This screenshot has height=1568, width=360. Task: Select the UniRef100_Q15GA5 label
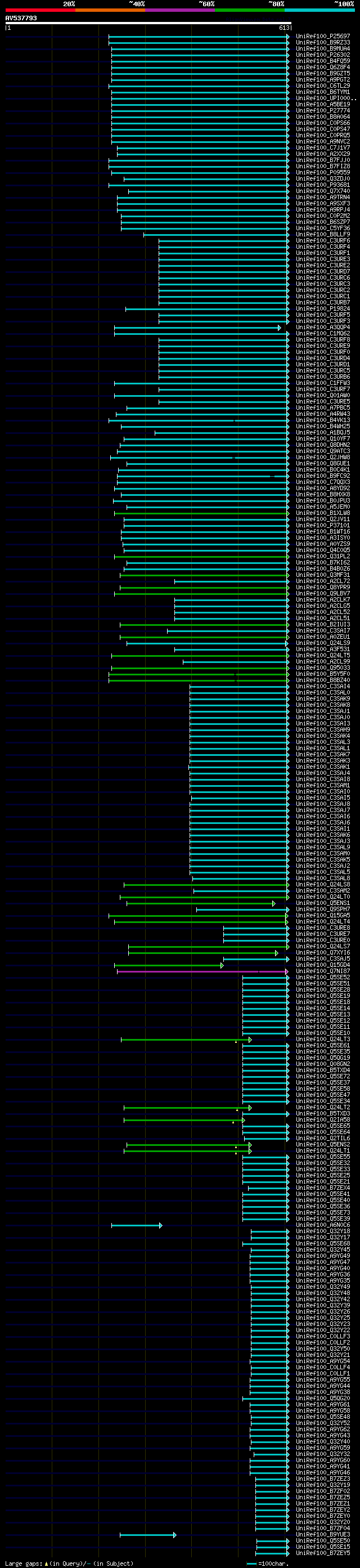click(323, 916)
